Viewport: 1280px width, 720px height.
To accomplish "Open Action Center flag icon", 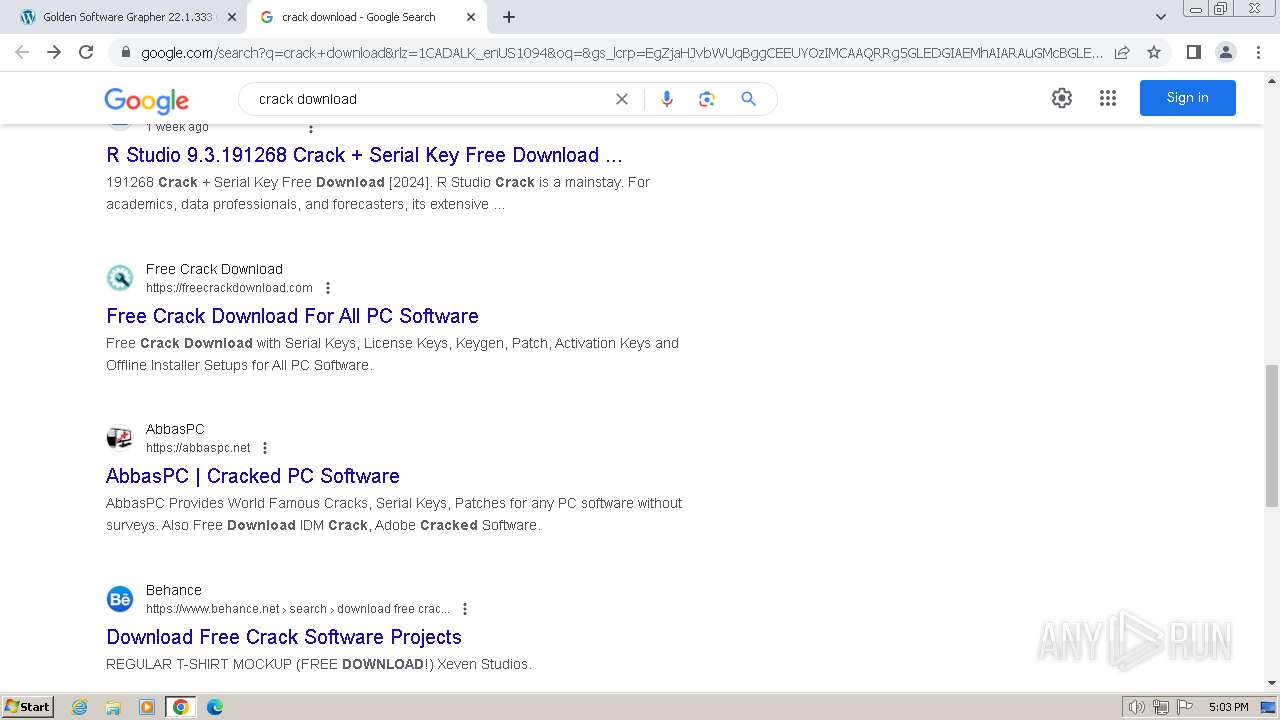I will pos(1183,707).
